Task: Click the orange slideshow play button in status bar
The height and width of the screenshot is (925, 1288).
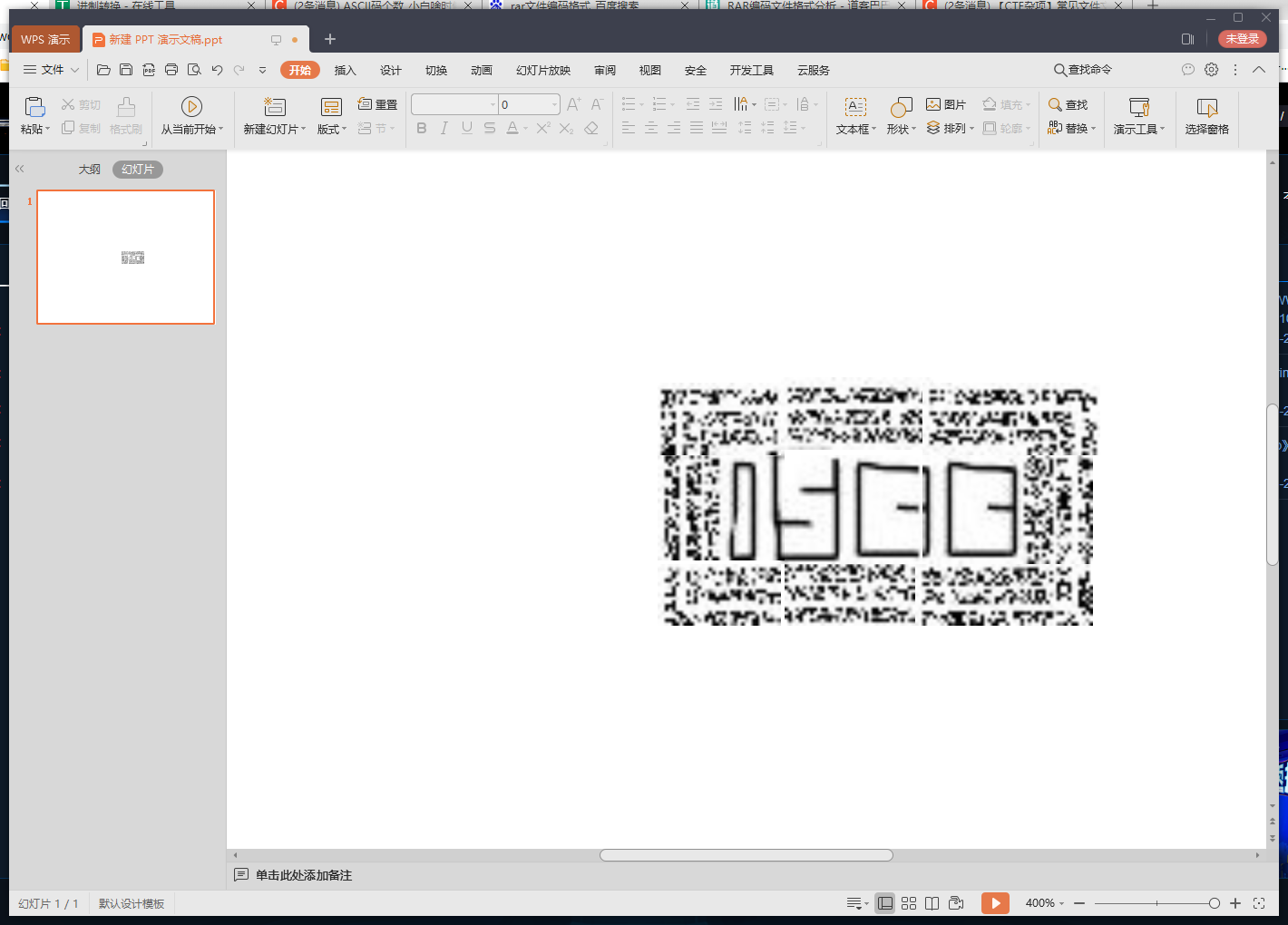Action: [995, 903]
